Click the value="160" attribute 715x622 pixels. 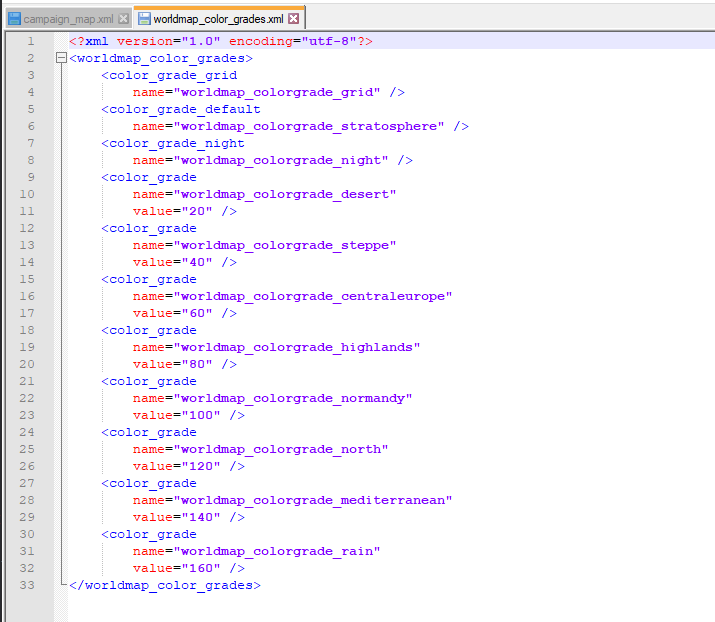(x=176, y=569)
